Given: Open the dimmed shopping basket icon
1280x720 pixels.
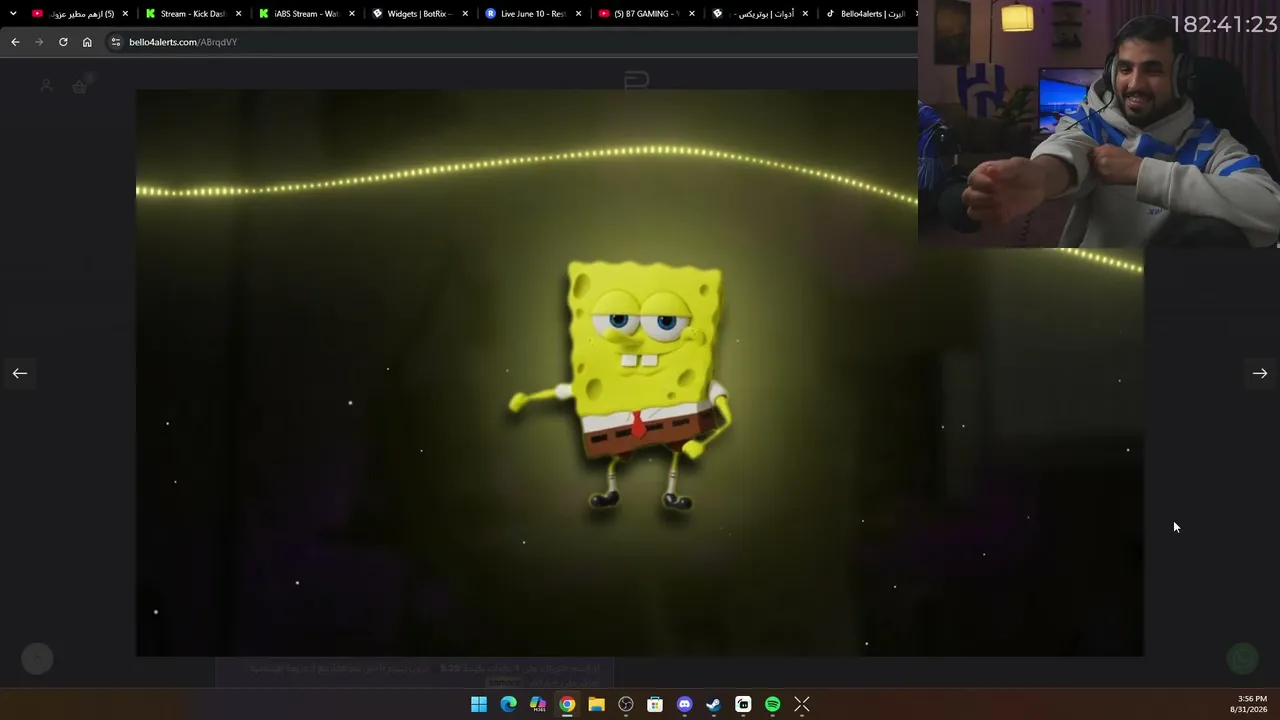Looking at the screenshot, I should 80,86.
